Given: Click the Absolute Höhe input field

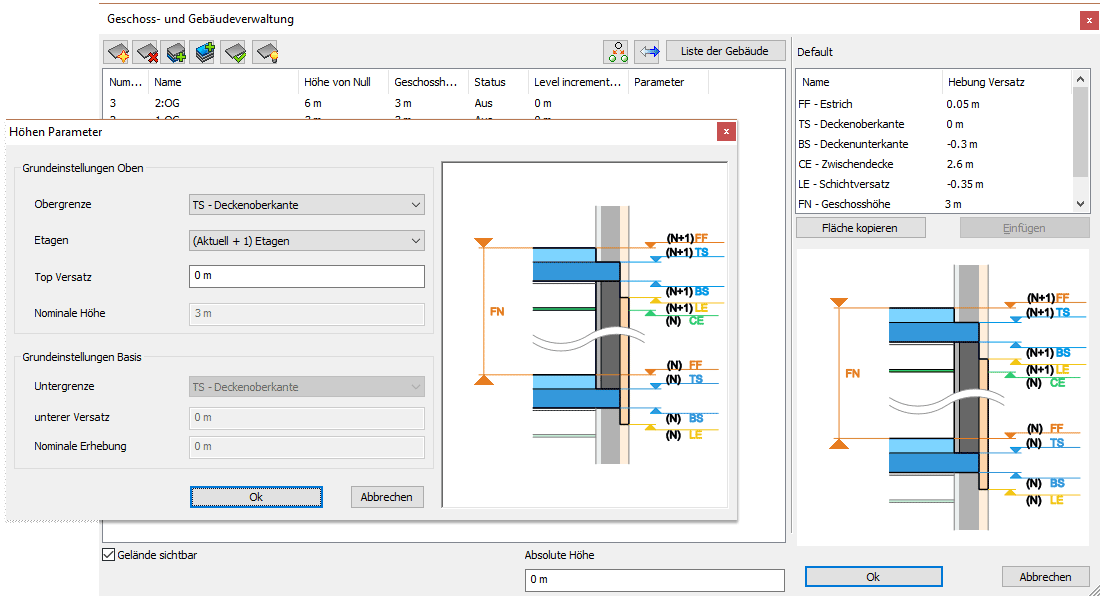Looking at the screenshot, I should (x=655, y=580).
